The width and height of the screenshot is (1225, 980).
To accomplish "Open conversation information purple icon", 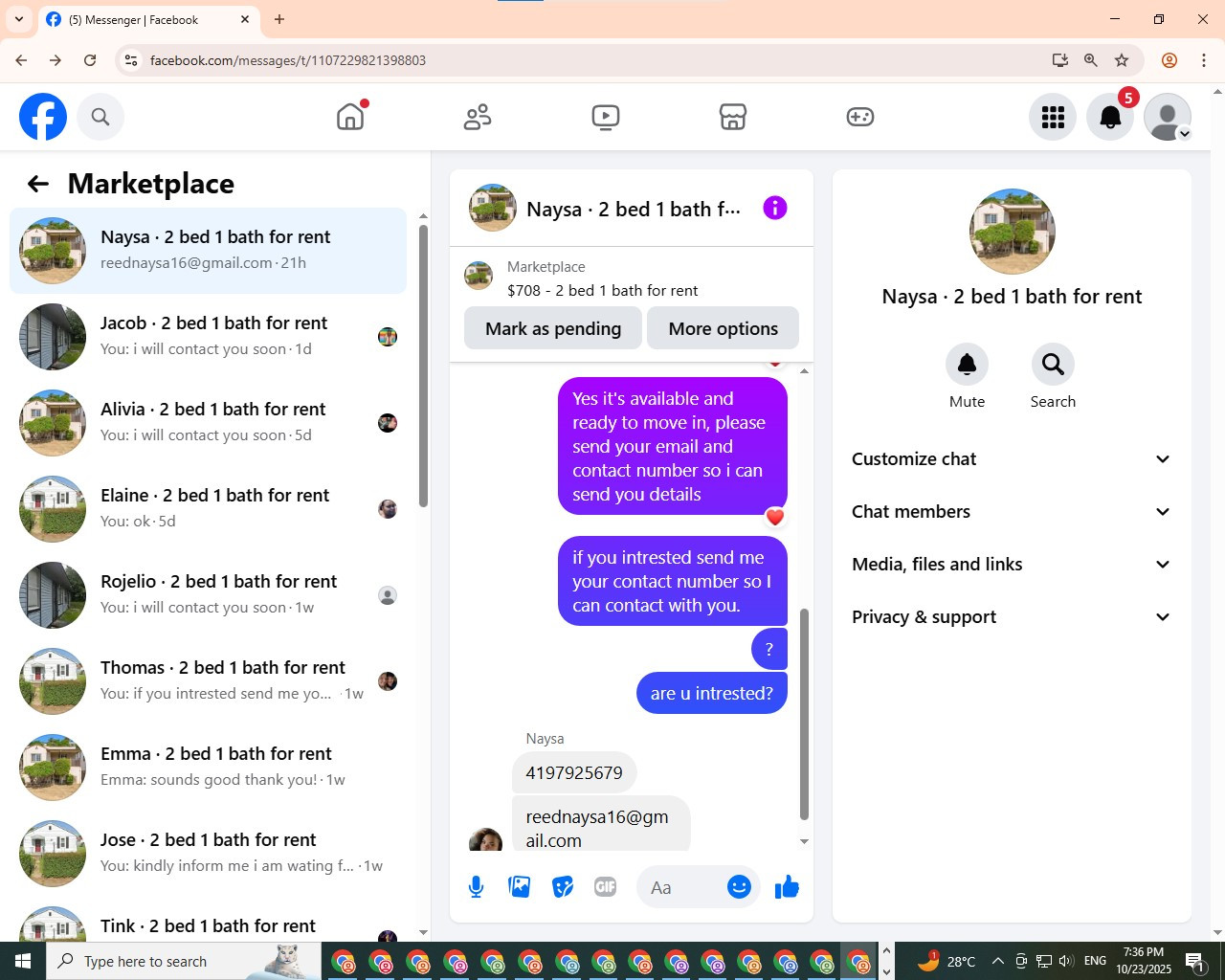I will click(775, 208).
